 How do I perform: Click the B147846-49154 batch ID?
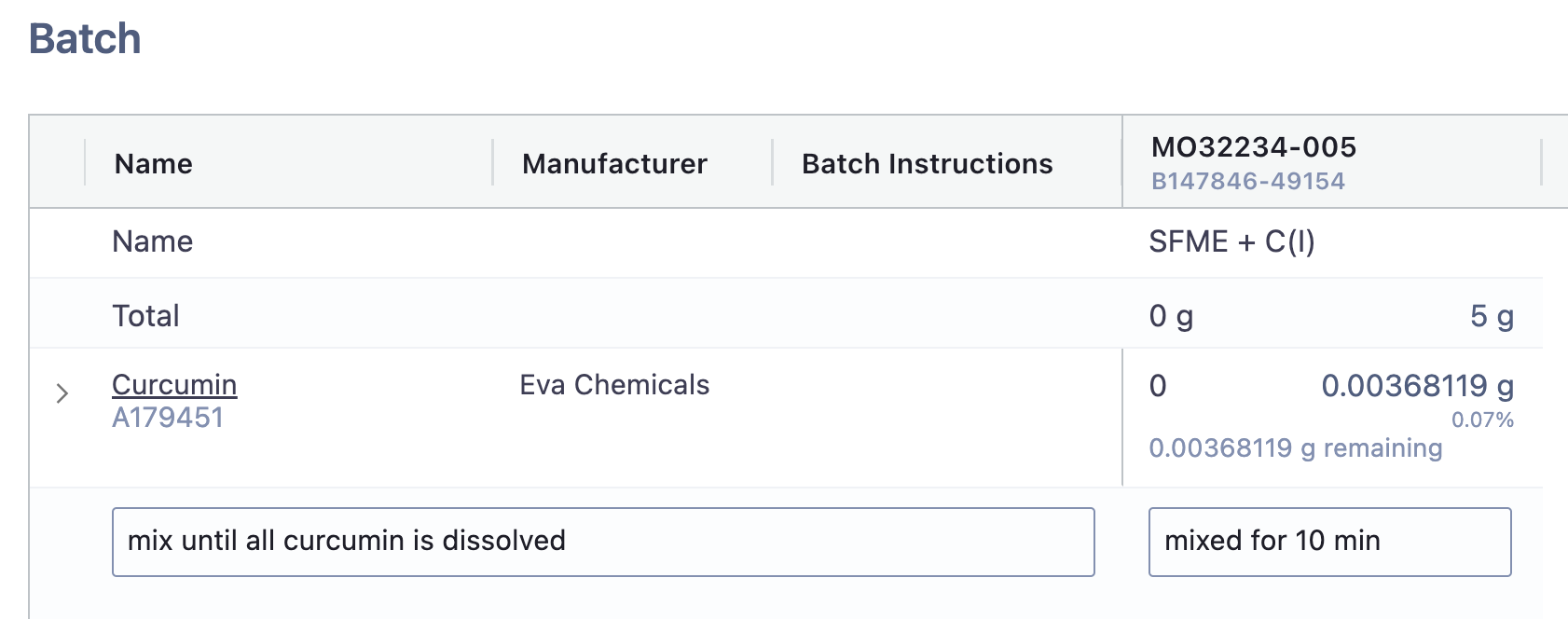coord(1247,181)
